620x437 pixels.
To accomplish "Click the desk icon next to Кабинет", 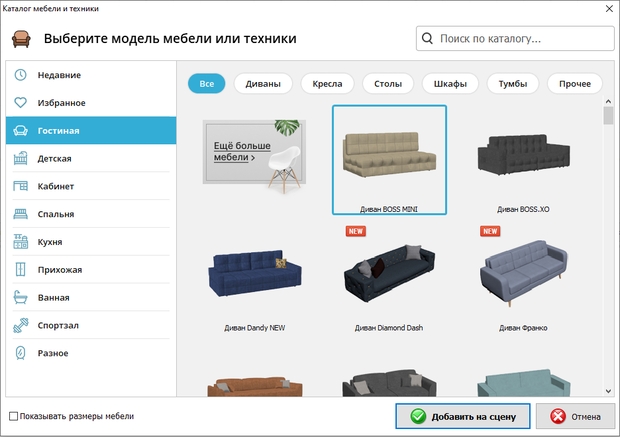I will (x=21, y=186).
